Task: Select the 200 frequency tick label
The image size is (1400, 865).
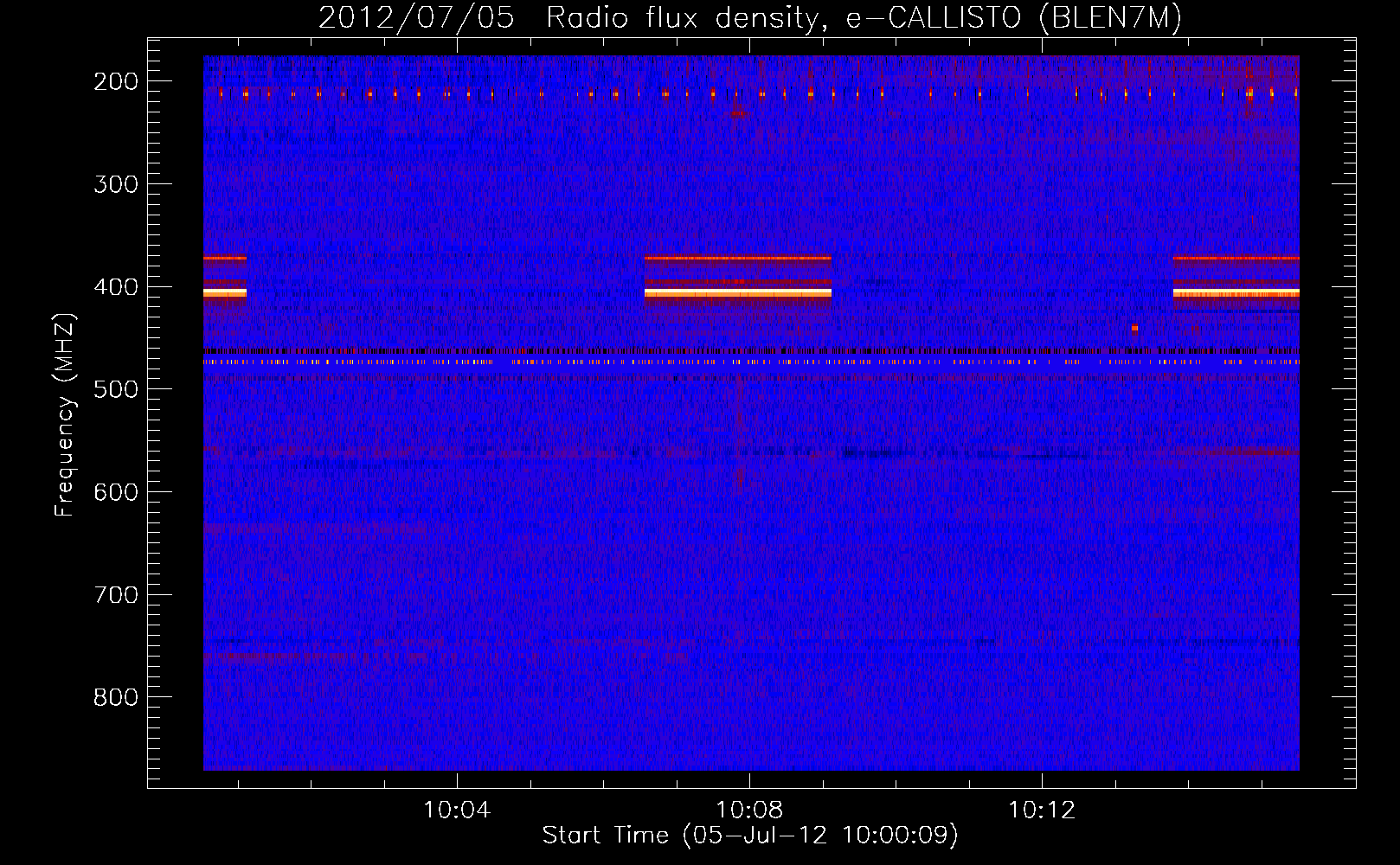Action: (116, 81)
